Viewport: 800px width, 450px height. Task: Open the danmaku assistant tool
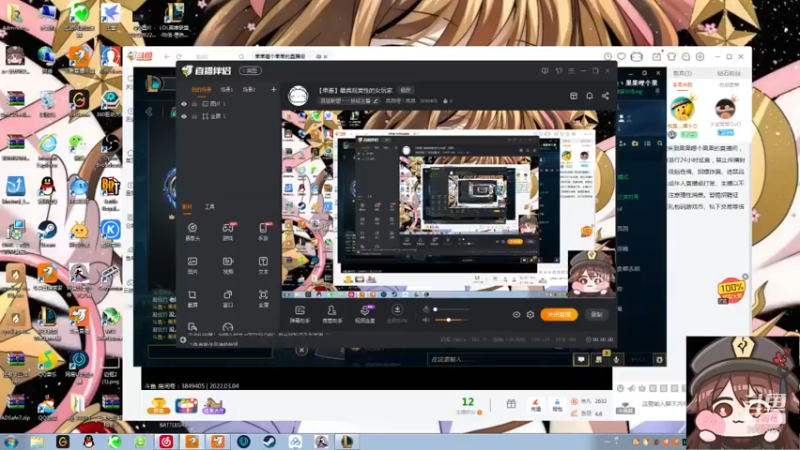[300, 314]
